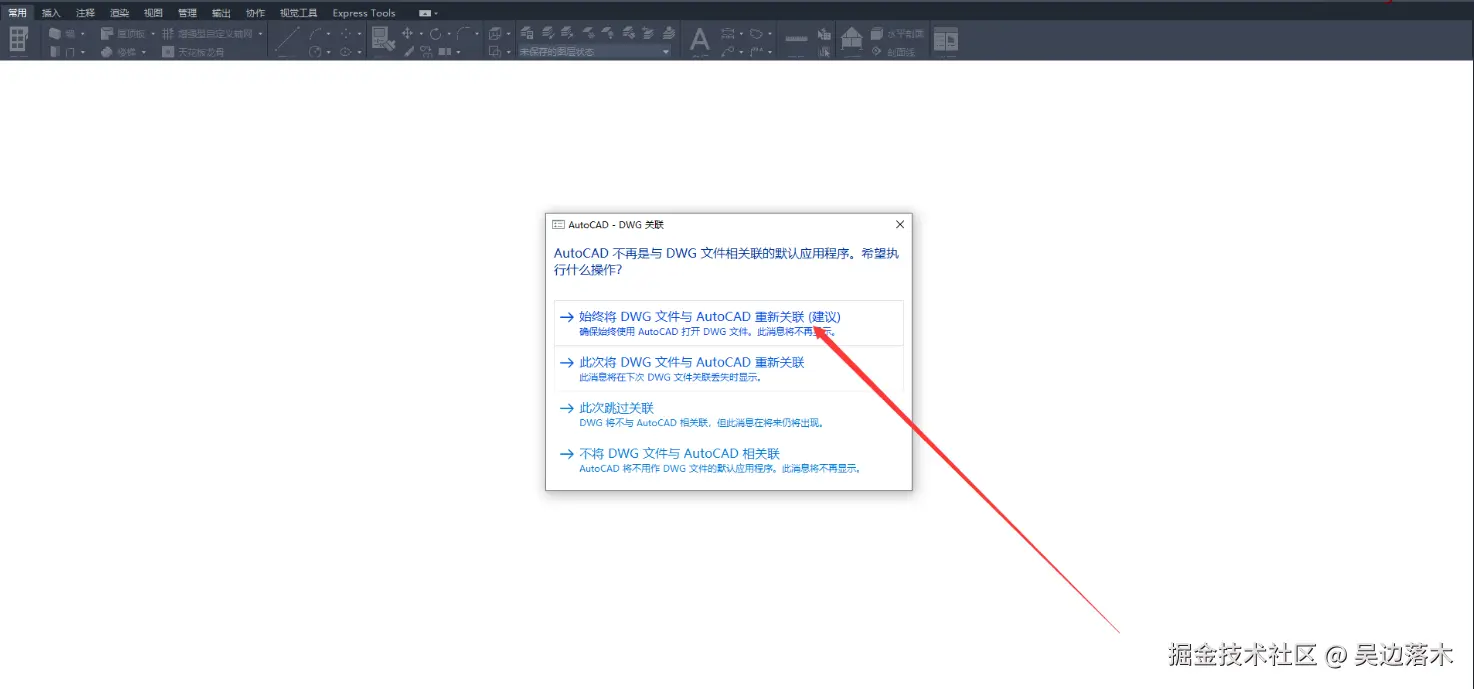Click the large Detail Components panel icon
The width and height of the screenshot is (1474, 689).
point(945,40)
